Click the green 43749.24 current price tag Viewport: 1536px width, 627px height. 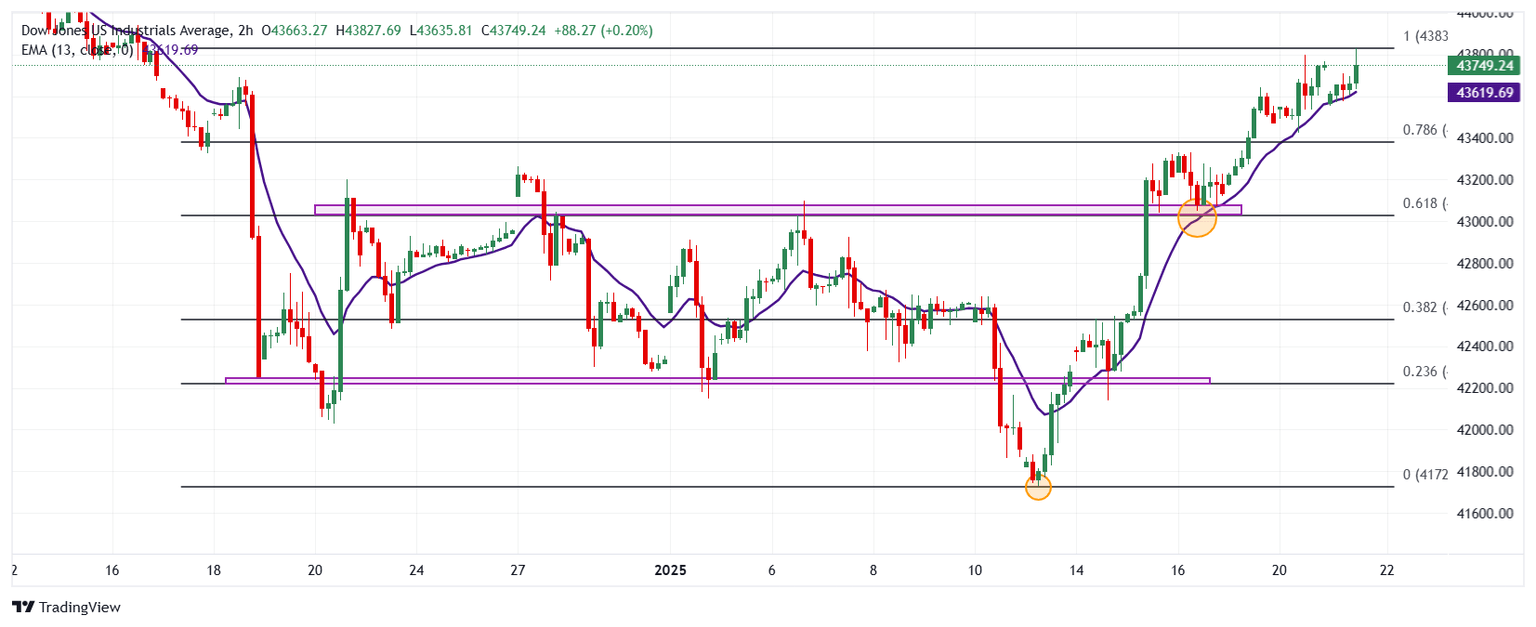pos(1482,66)
